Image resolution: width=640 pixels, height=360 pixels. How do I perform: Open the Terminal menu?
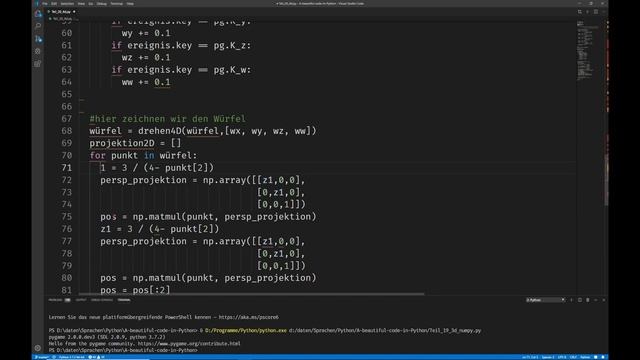coord(117,4)
